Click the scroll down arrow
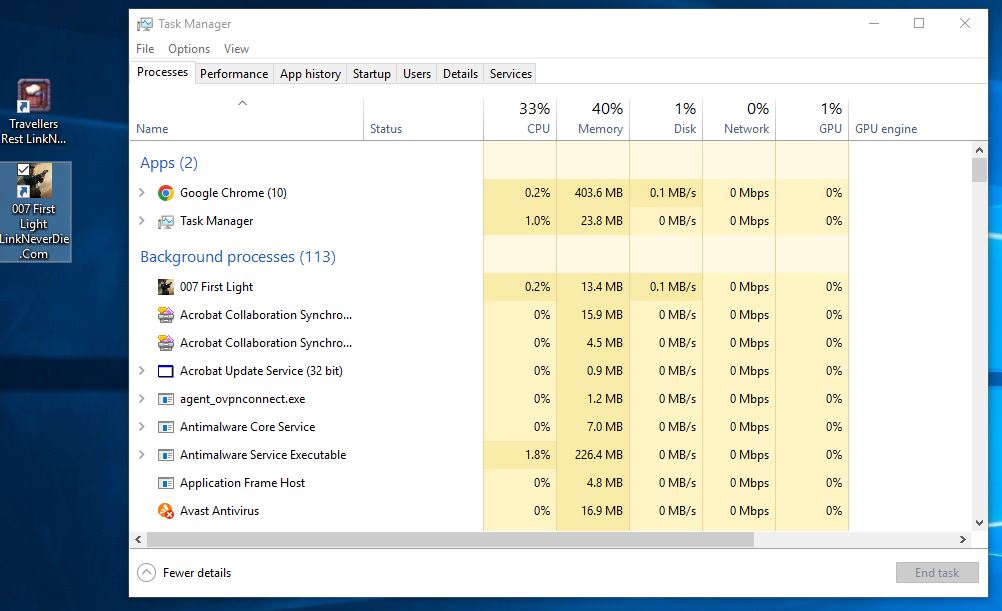 coord(979,522)
